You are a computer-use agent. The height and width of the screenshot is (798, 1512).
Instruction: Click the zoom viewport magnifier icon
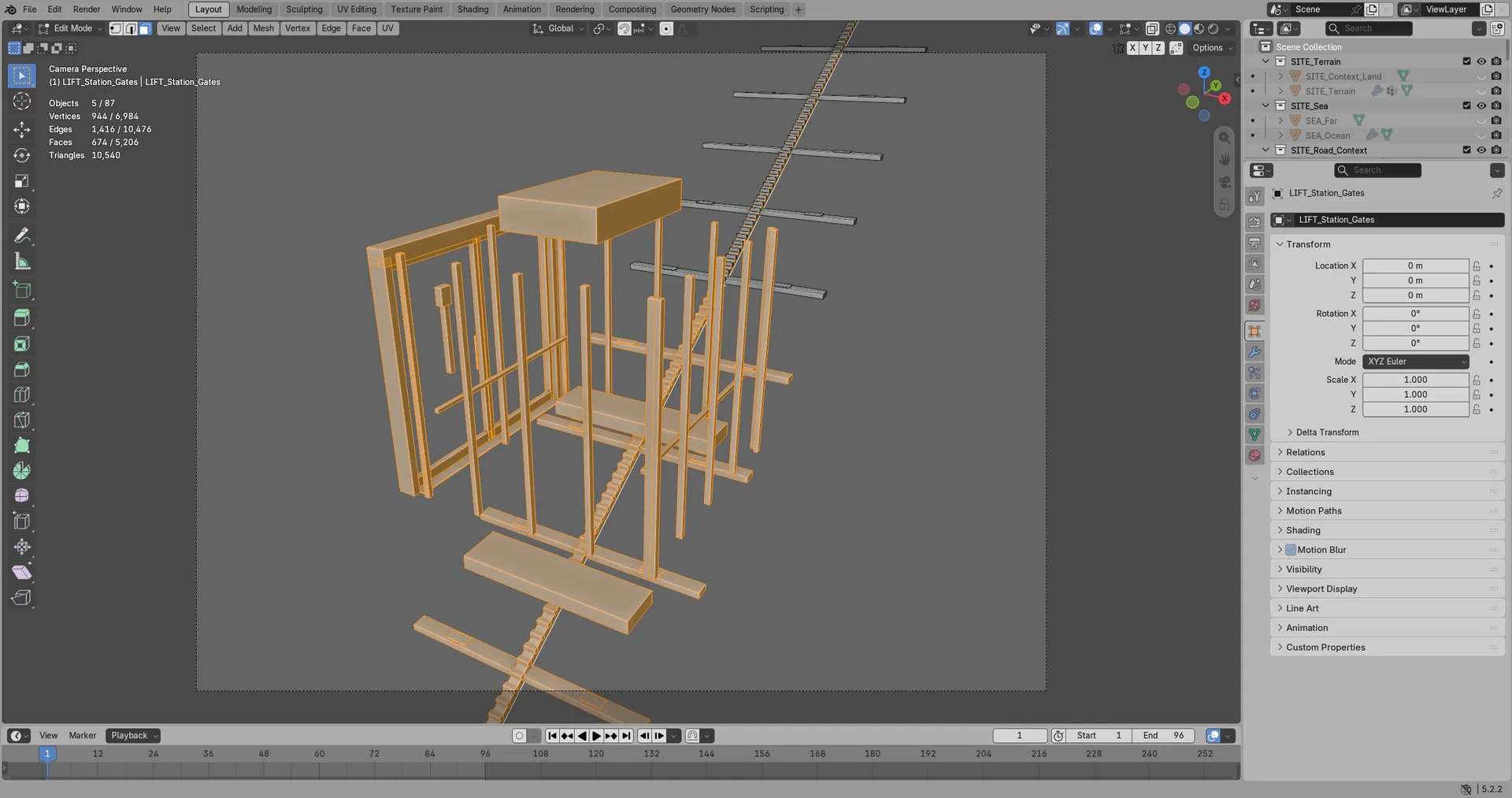click(1225, 138)
